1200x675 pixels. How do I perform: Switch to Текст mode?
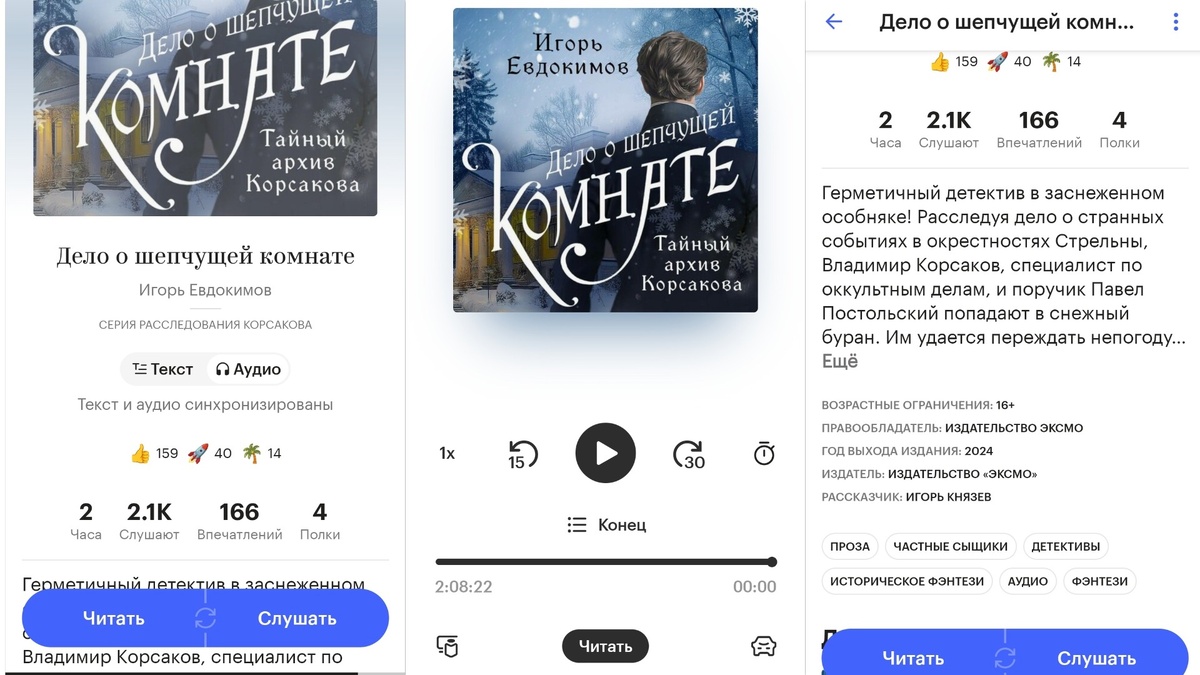pos(163,369)
